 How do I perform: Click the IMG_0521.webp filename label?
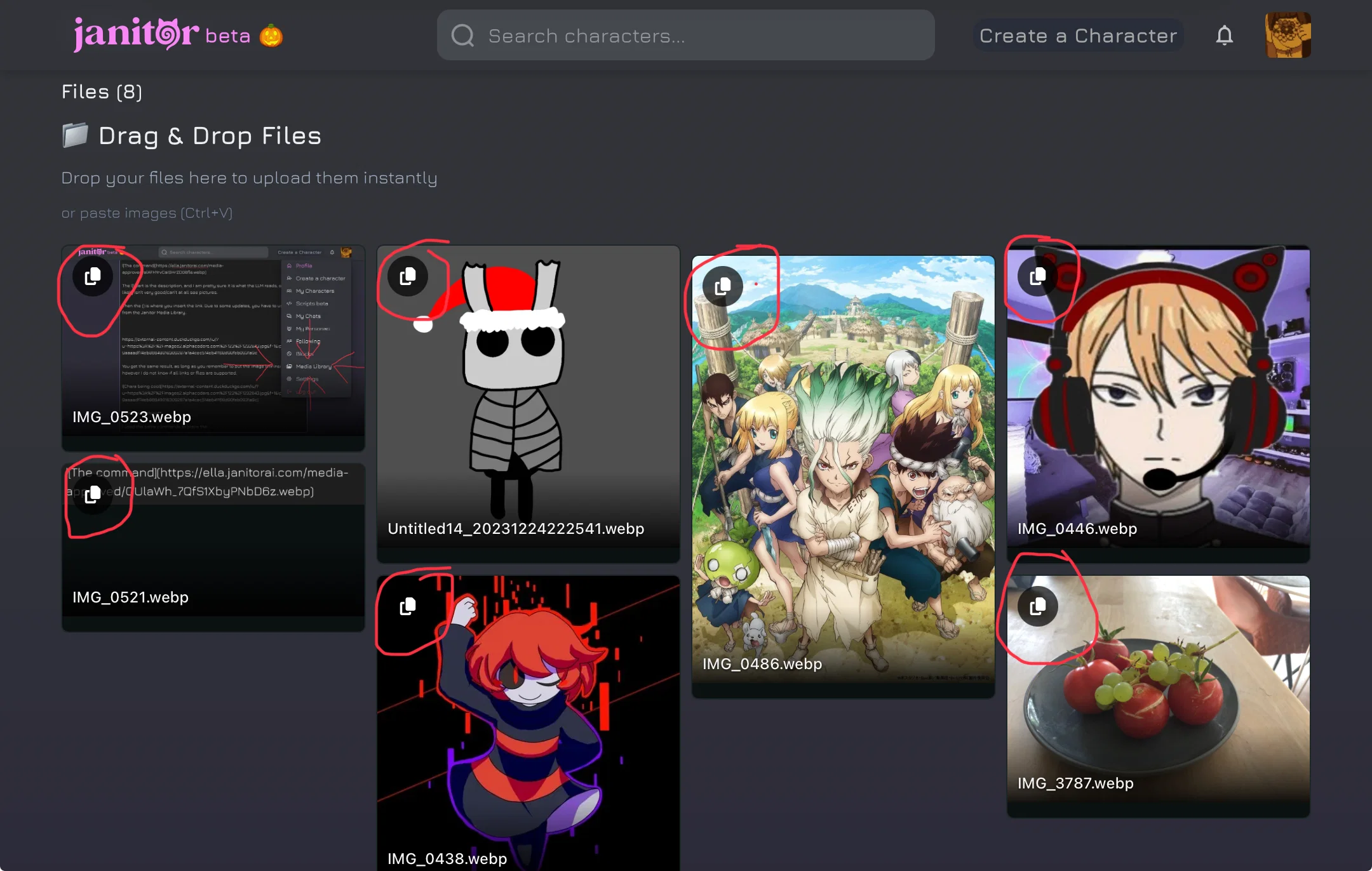(x=130, y=597)
